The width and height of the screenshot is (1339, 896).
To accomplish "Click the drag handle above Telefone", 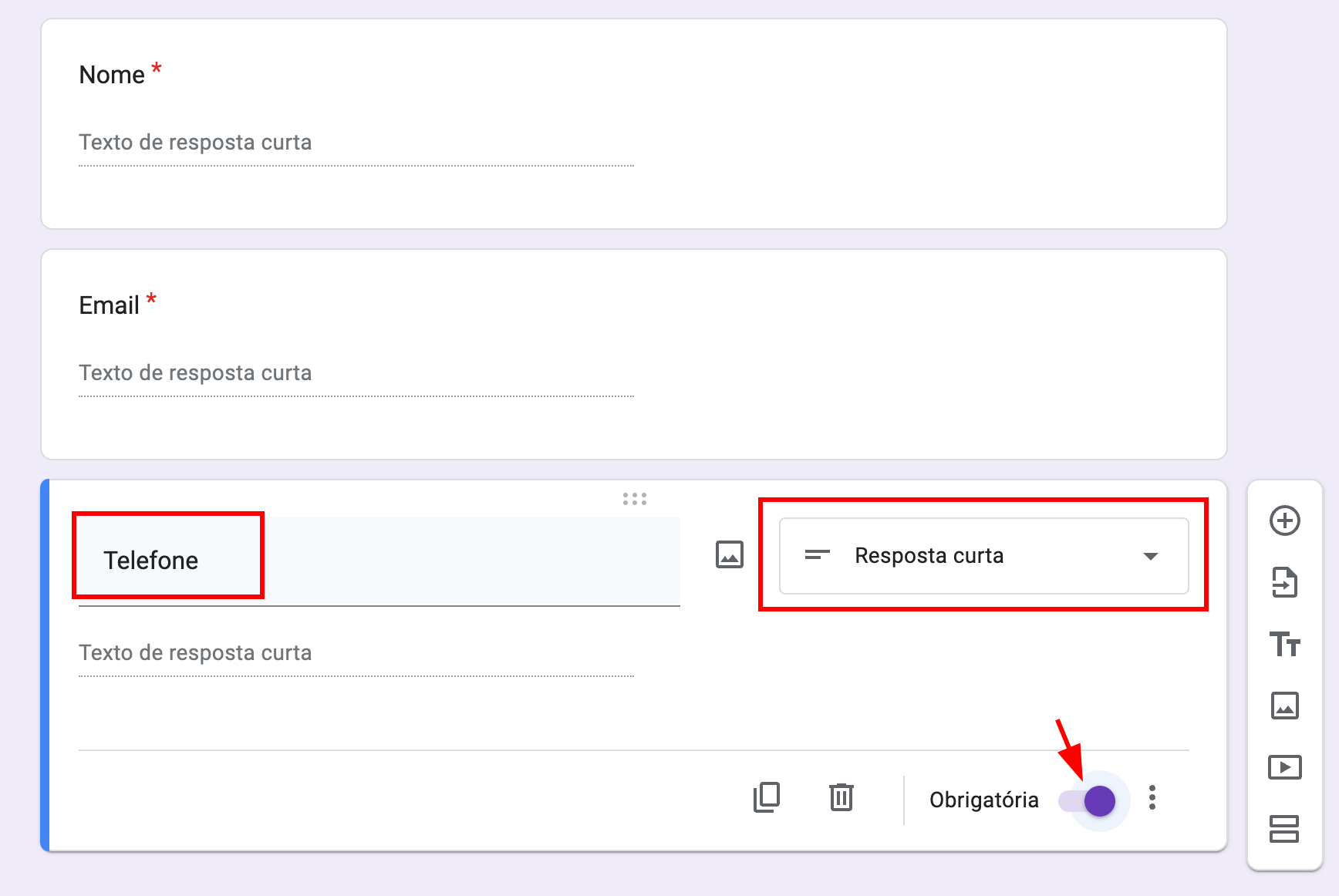I will (634, 499).
